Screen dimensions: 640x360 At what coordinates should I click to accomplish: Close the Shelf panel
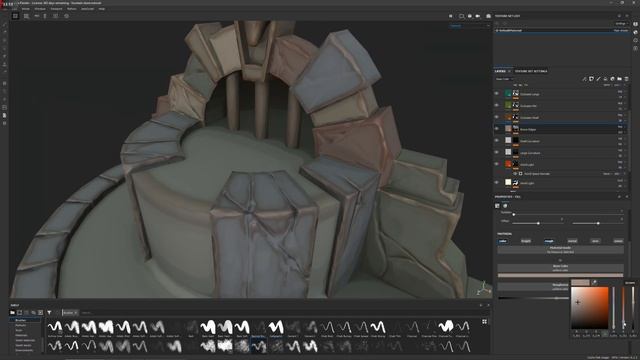[488, 305]
